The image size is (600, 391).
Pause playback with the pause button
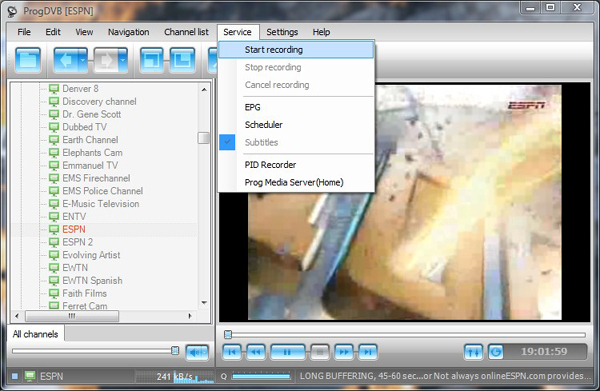287,352
